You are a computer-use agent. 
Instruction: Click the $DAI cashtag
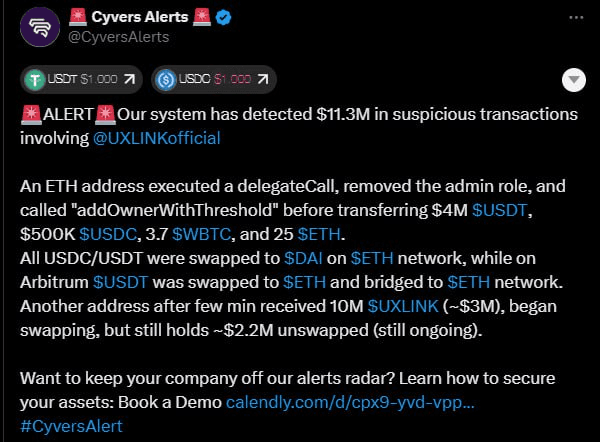tap(303, 258)
